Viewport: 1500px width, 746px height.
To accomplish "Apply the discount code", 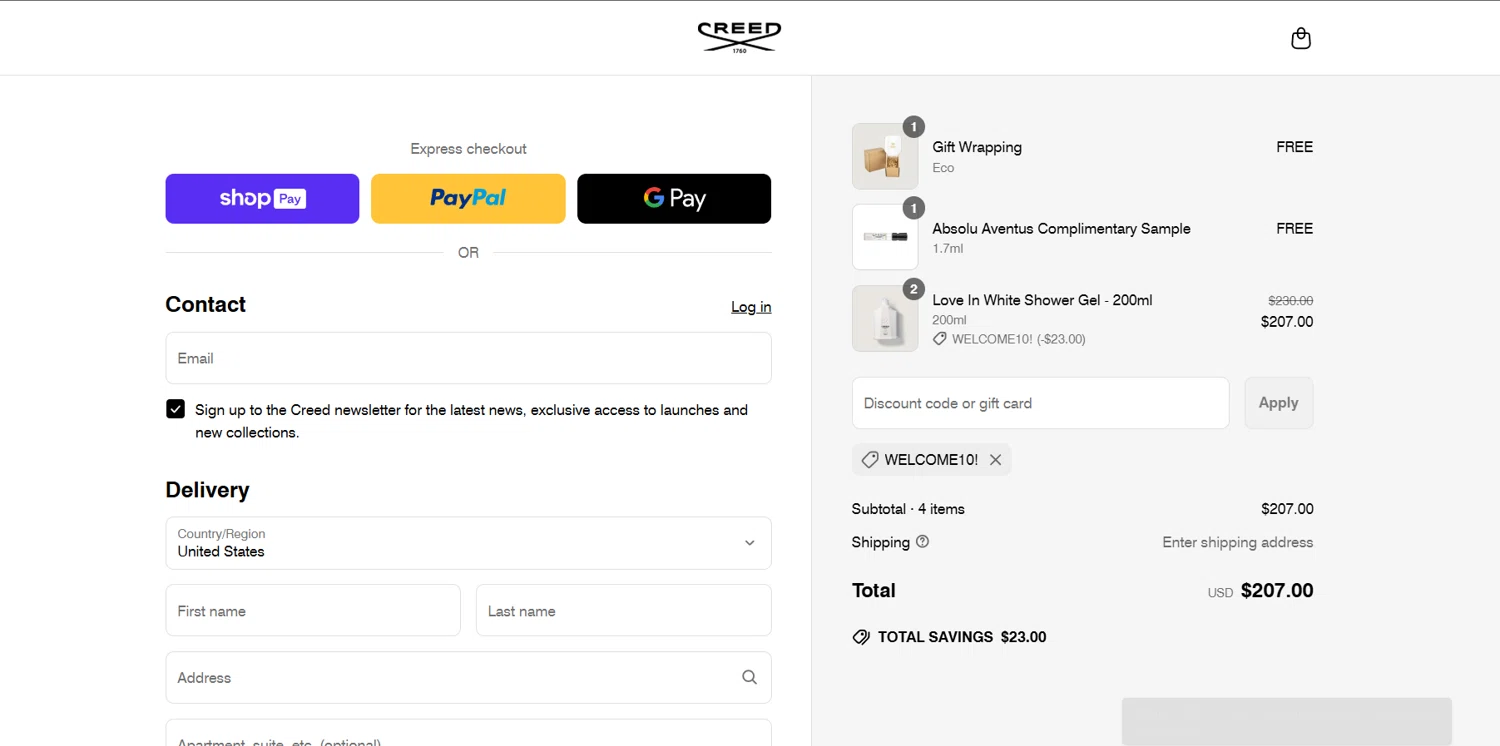I will click(x=1278, y=403).
